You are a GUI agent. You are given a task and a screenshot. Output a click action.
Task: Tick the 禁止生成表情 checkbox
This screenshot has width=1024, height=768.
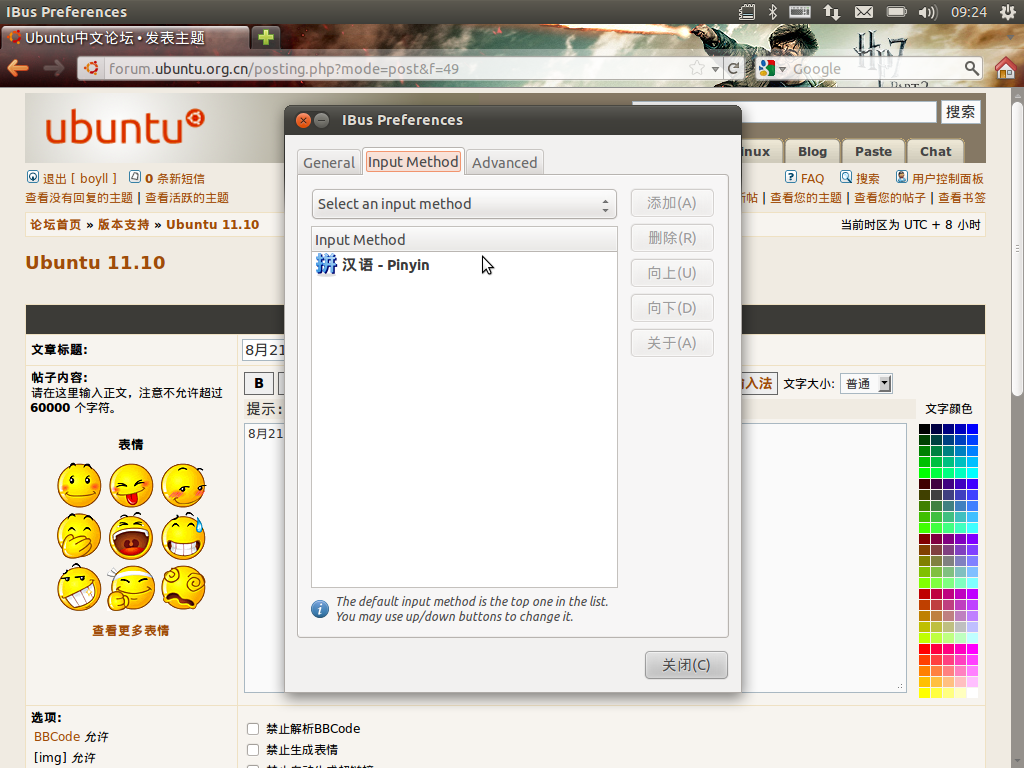pyautogui.click(x=253, y=750)
